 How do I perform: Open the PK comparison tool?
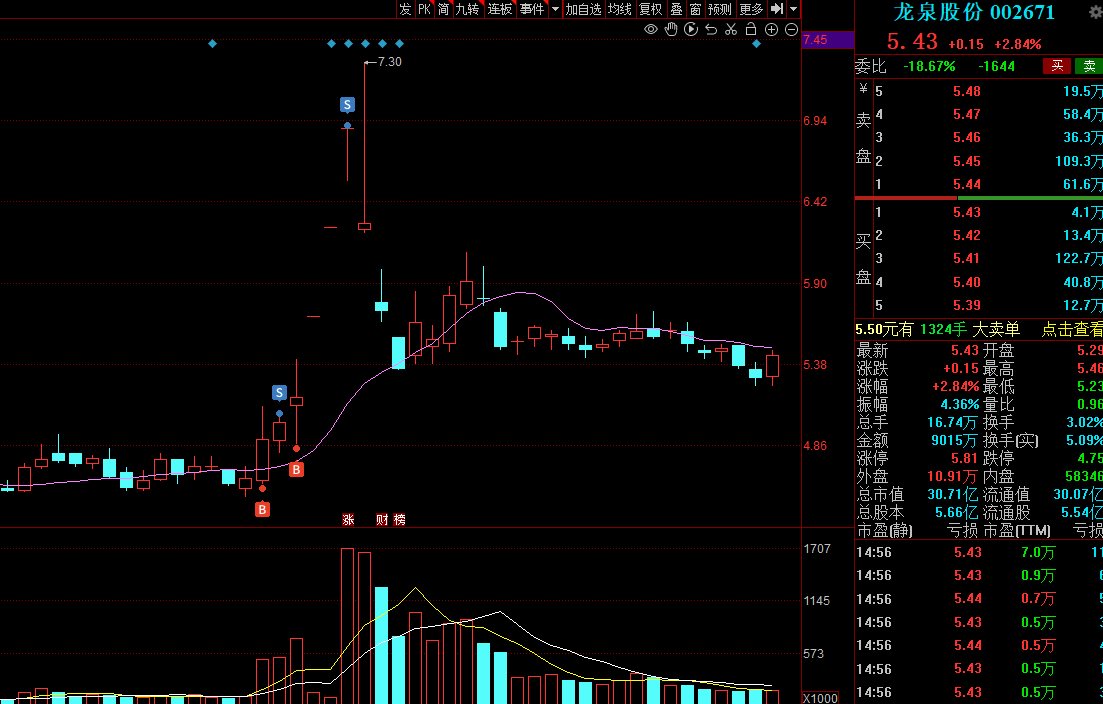click(x=424, y=8)
